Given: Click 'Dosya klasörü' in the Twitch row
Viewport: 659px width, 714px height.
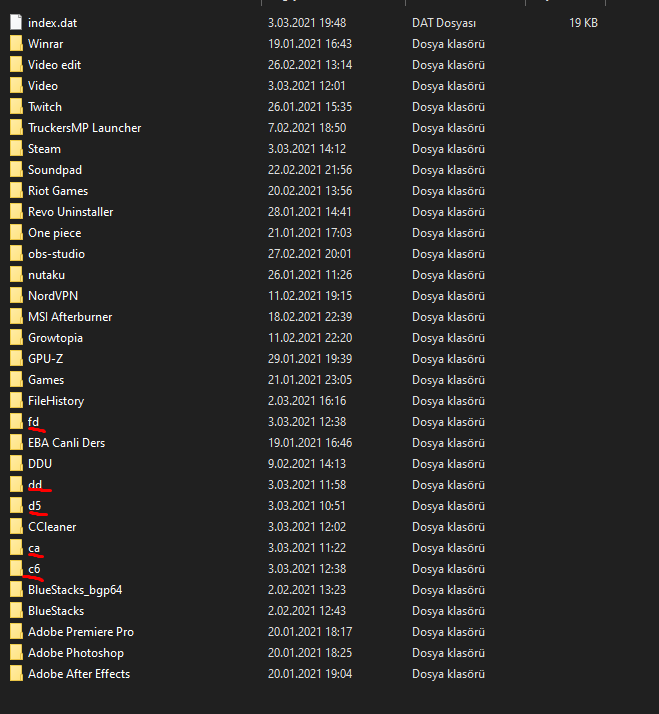Looking at the screenshot, I should 448,107.
